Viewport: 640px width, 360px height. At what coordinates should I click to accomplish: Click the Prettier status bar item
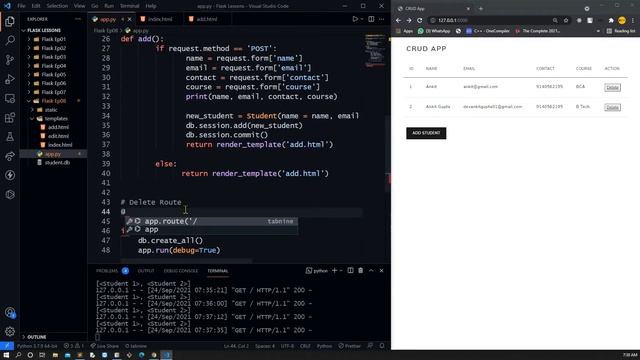click(x=350, y=346)
